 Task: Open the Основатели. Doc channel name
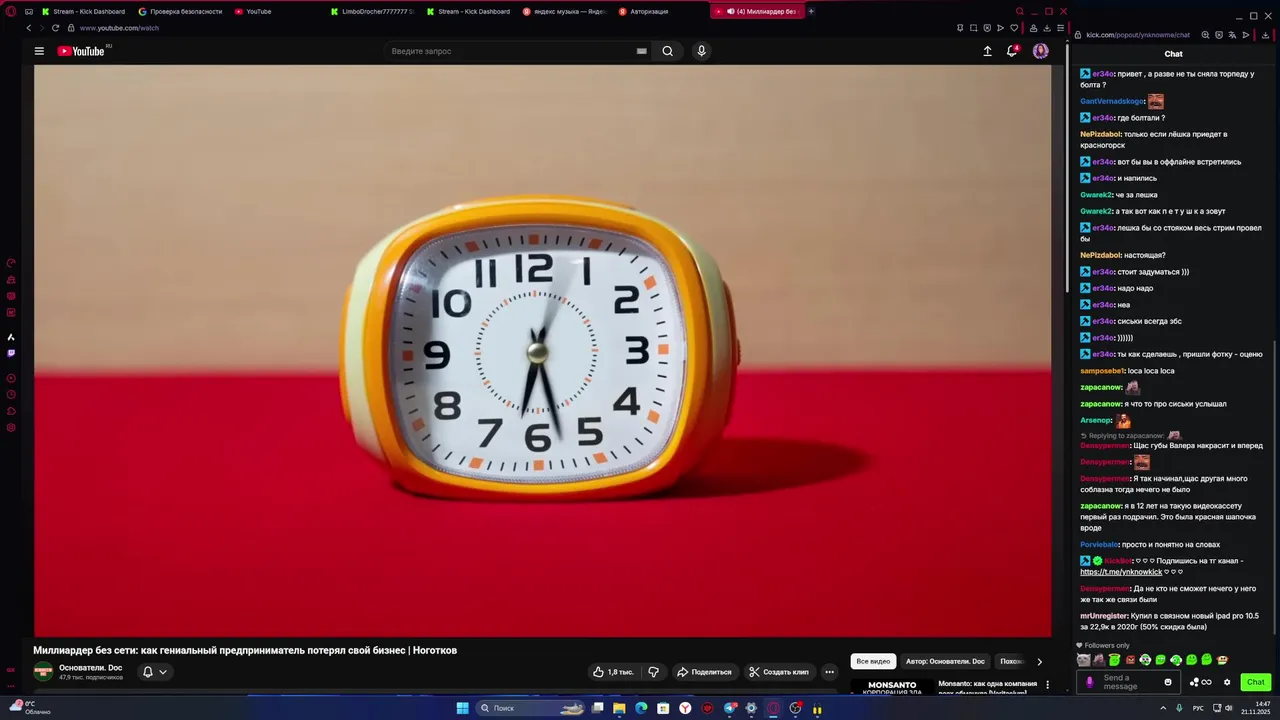[x=90, y=667]
